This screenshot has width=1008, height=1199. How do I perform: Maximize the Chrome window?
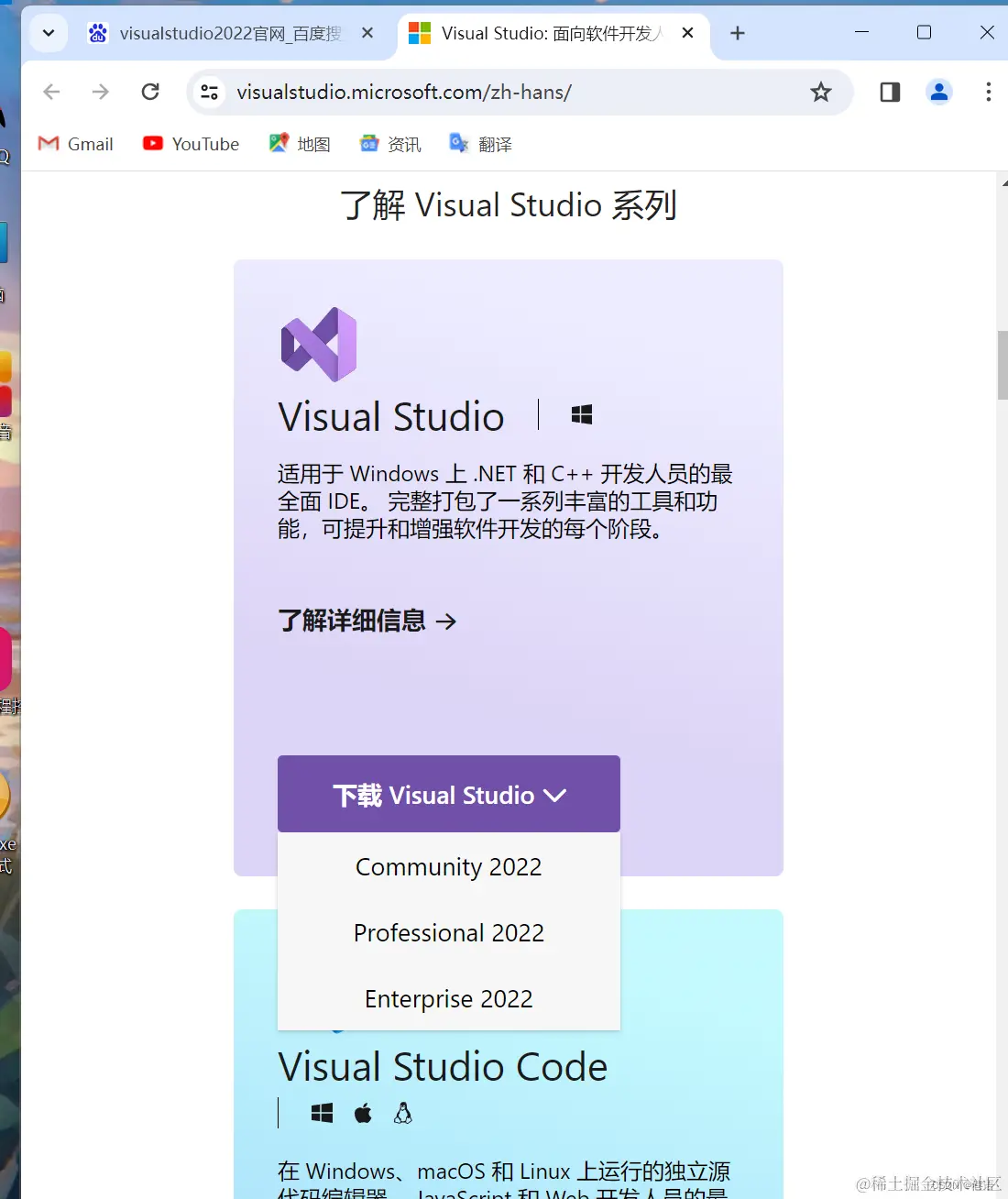coord(924,32)
